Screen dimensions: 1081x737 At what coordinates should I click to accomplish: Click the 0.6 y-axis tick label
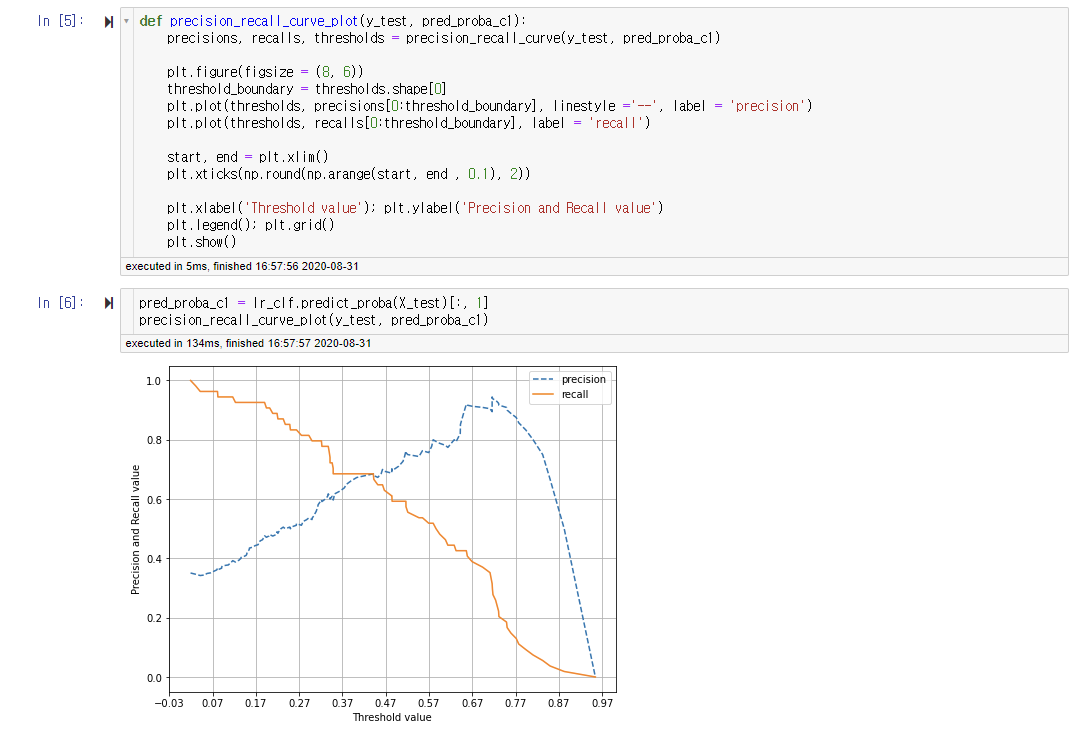[x=154, y=500]
